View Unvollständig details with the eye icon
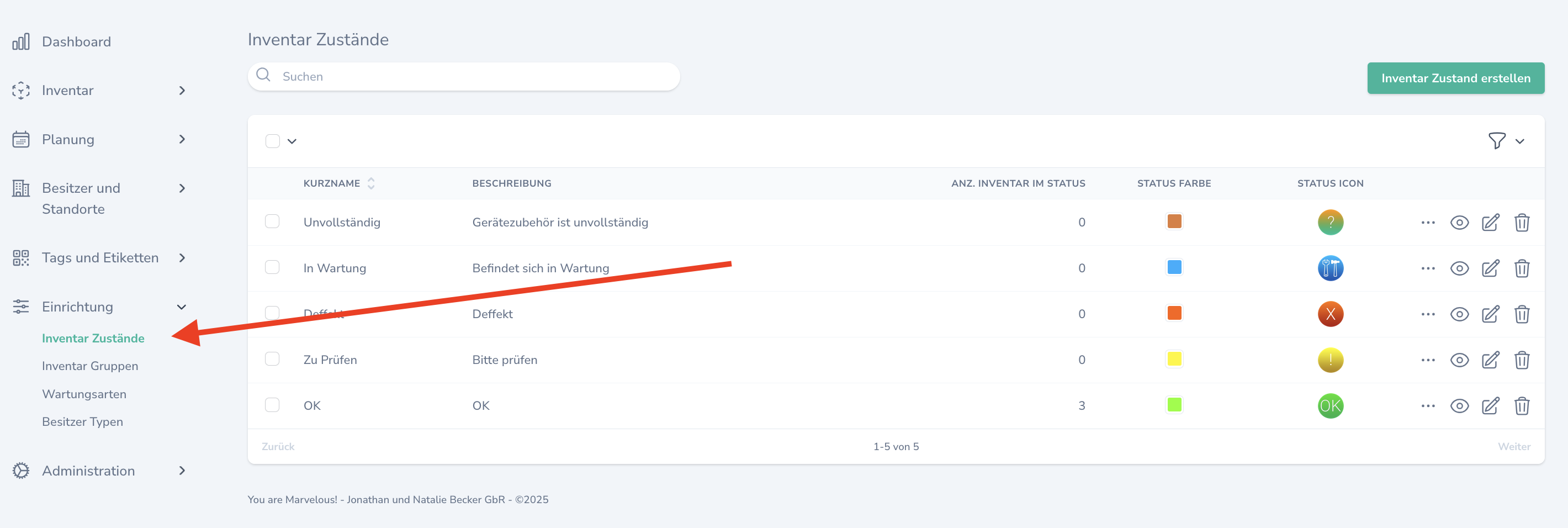The image size is (1568, 528). [x=1459, y=222]
